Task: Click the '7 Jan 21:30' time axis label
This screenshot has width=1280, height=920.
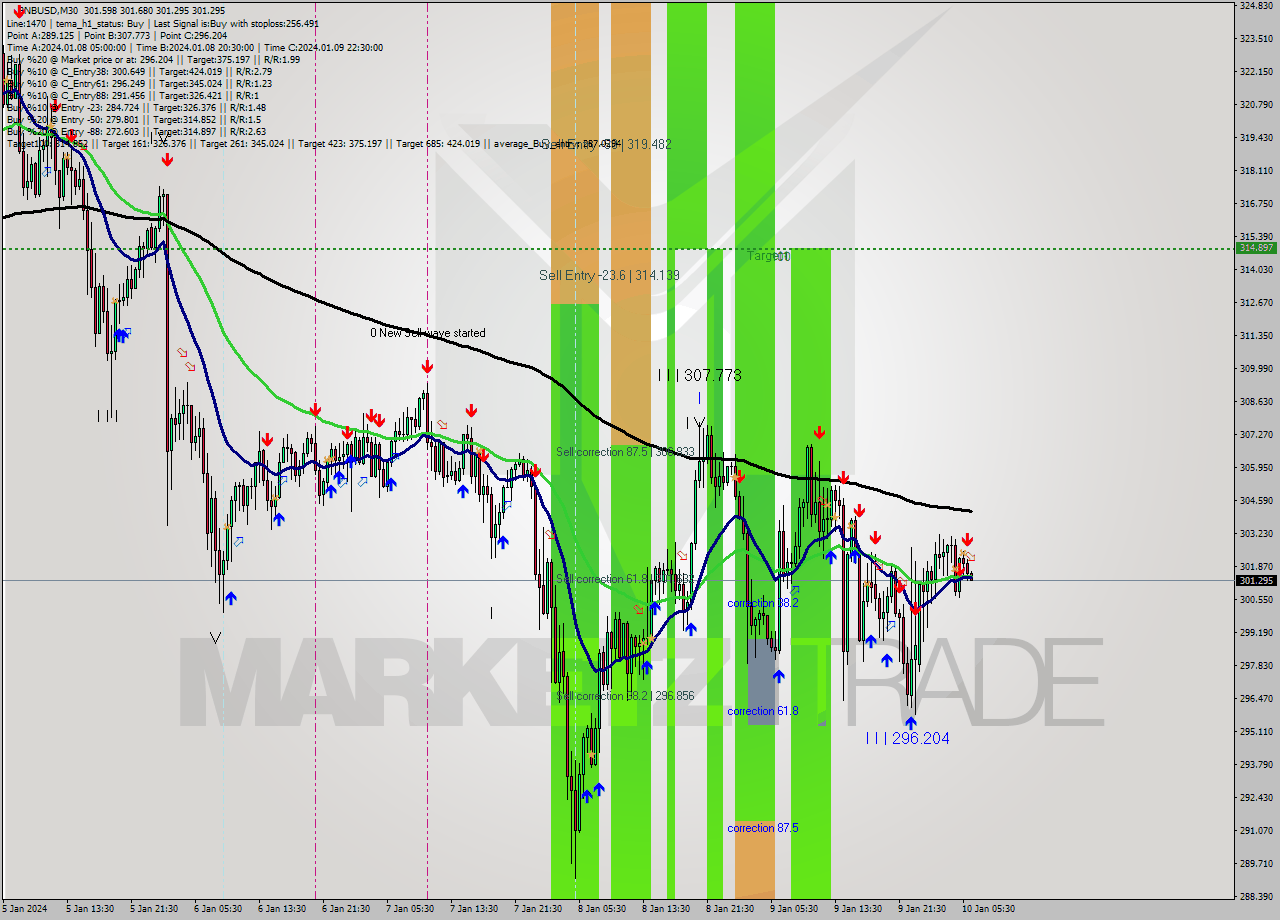Action: 538,909
